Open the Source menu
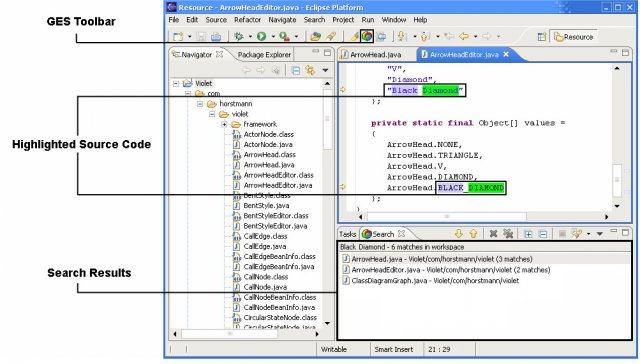The image size is (640, 364). (216, 20)
